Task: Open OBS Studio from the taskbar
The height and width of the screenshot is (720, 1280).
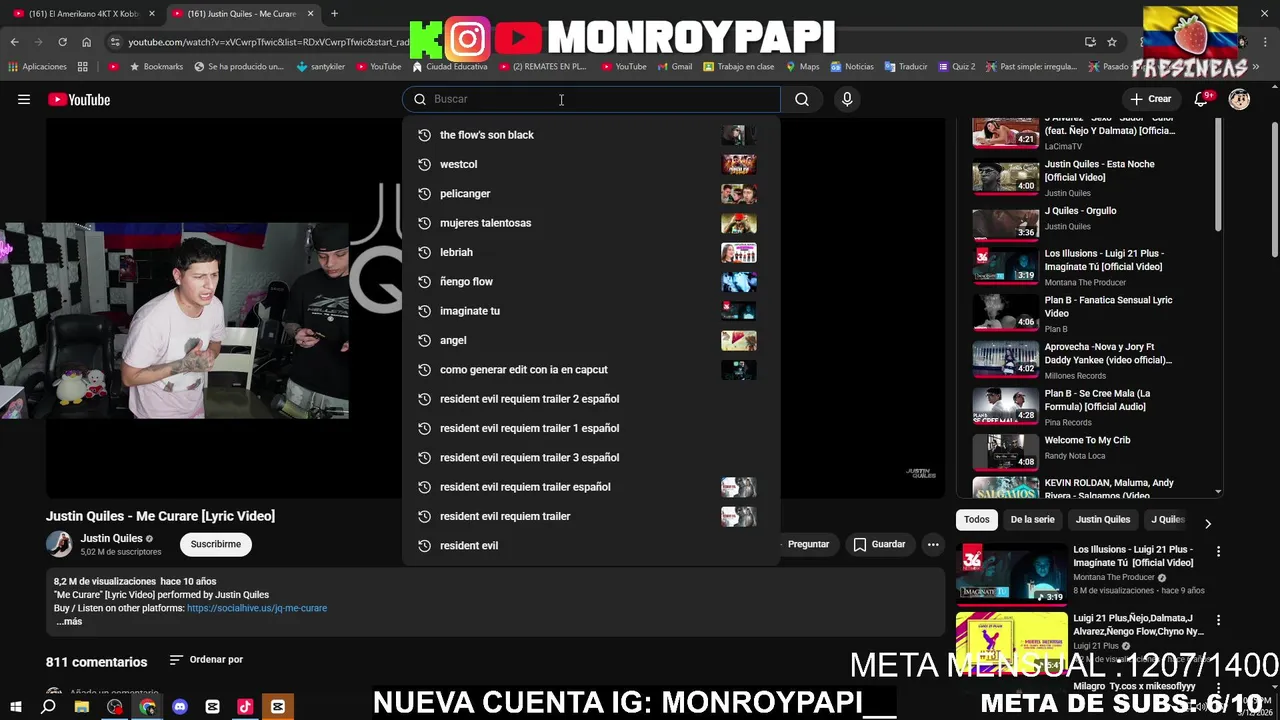Action: click(115, 707)
